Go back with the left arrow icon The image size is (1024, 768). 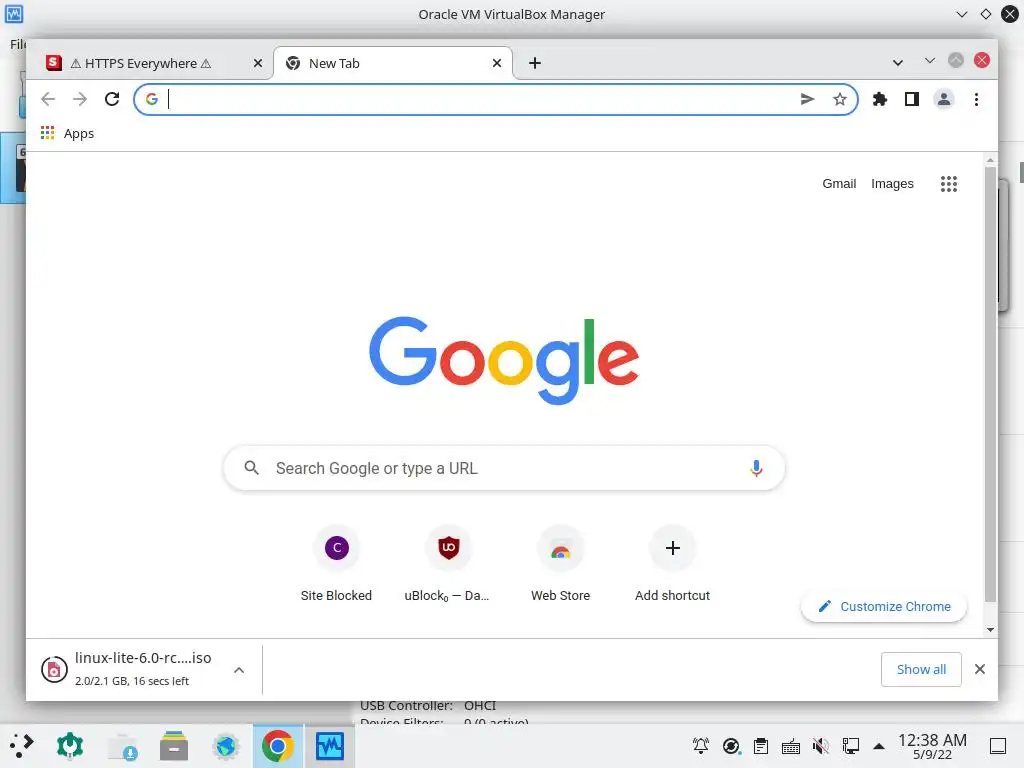(48, 99)
